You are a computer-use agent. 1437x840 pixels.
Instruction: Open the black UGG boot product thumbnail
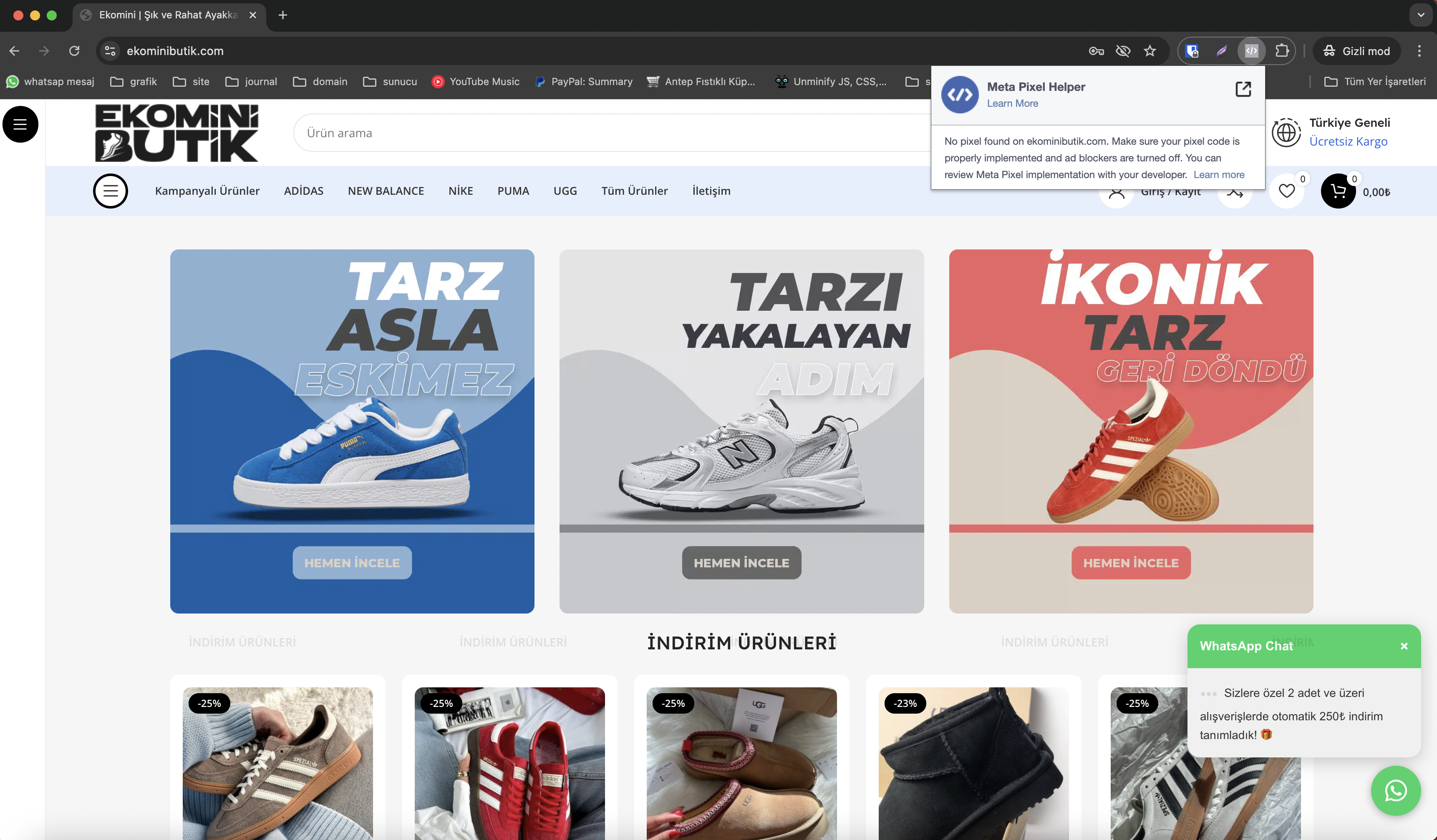(x=973, y=763)
